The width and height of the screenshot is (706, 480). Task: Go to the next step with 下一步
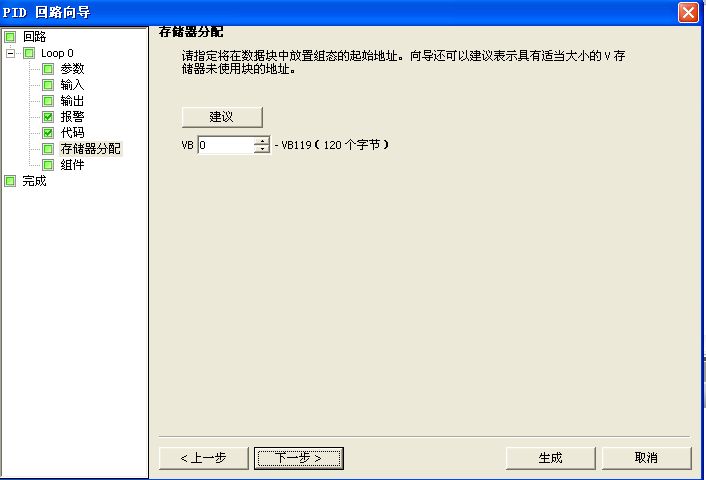[x=299, y=458]
